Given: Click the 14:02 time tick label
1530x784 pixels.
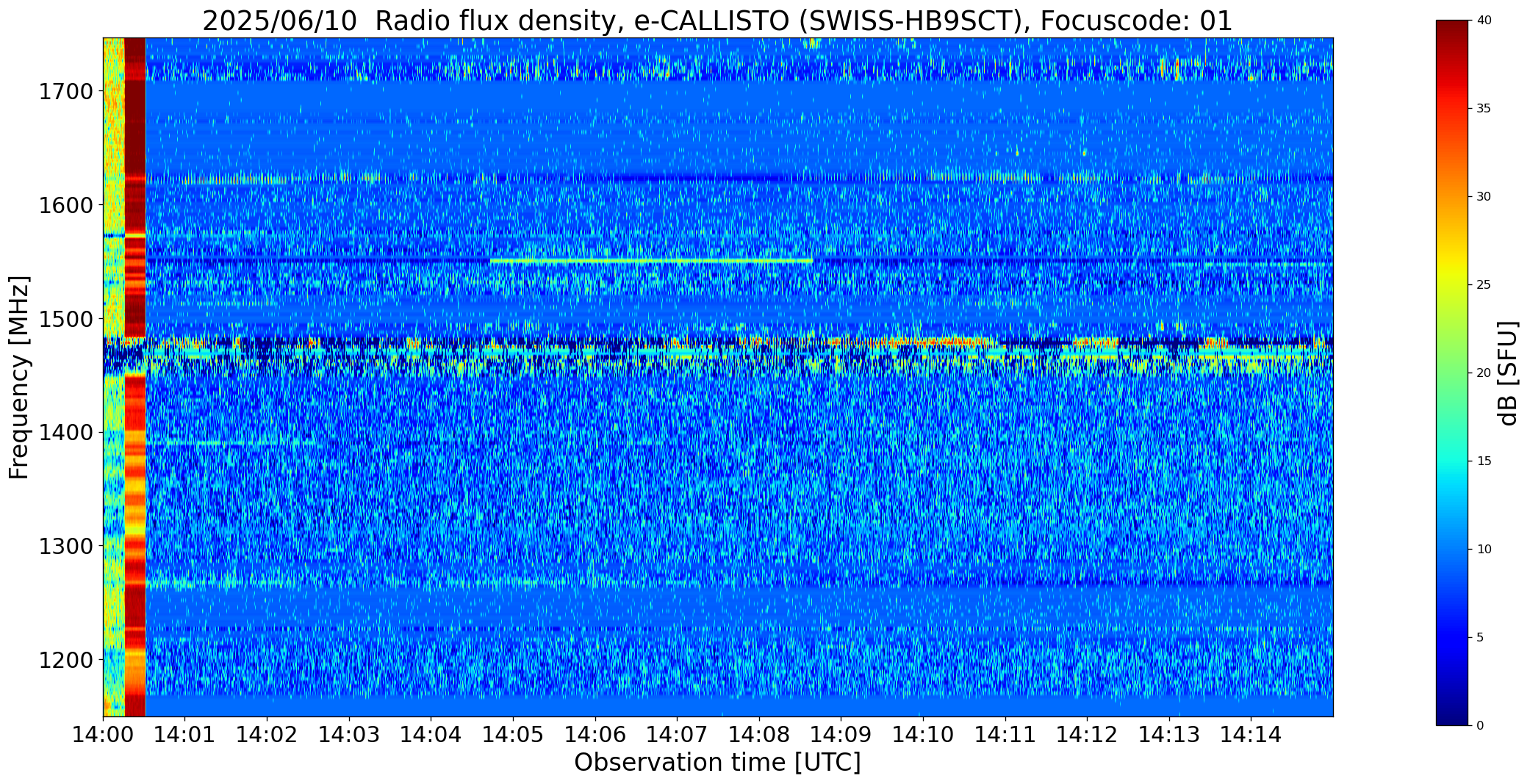Looking at the screenshot, I should [267, 735].
